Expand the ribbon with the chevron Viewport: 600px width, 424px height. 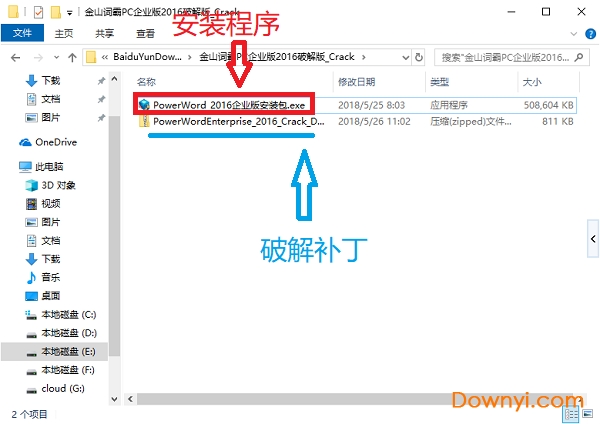click(573, 33)
